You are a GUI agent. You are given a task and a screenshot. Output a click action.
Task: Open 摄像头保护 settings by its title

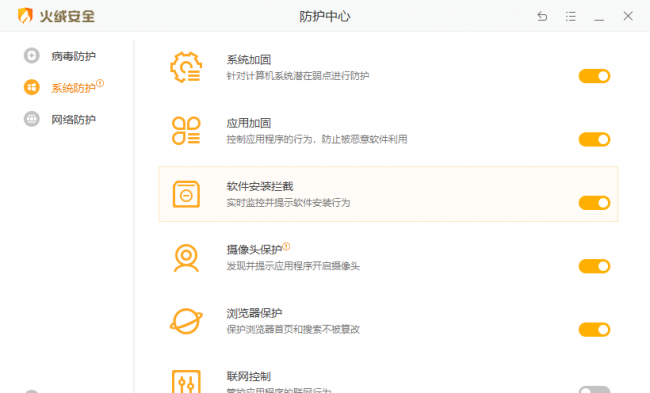(254, 250)
